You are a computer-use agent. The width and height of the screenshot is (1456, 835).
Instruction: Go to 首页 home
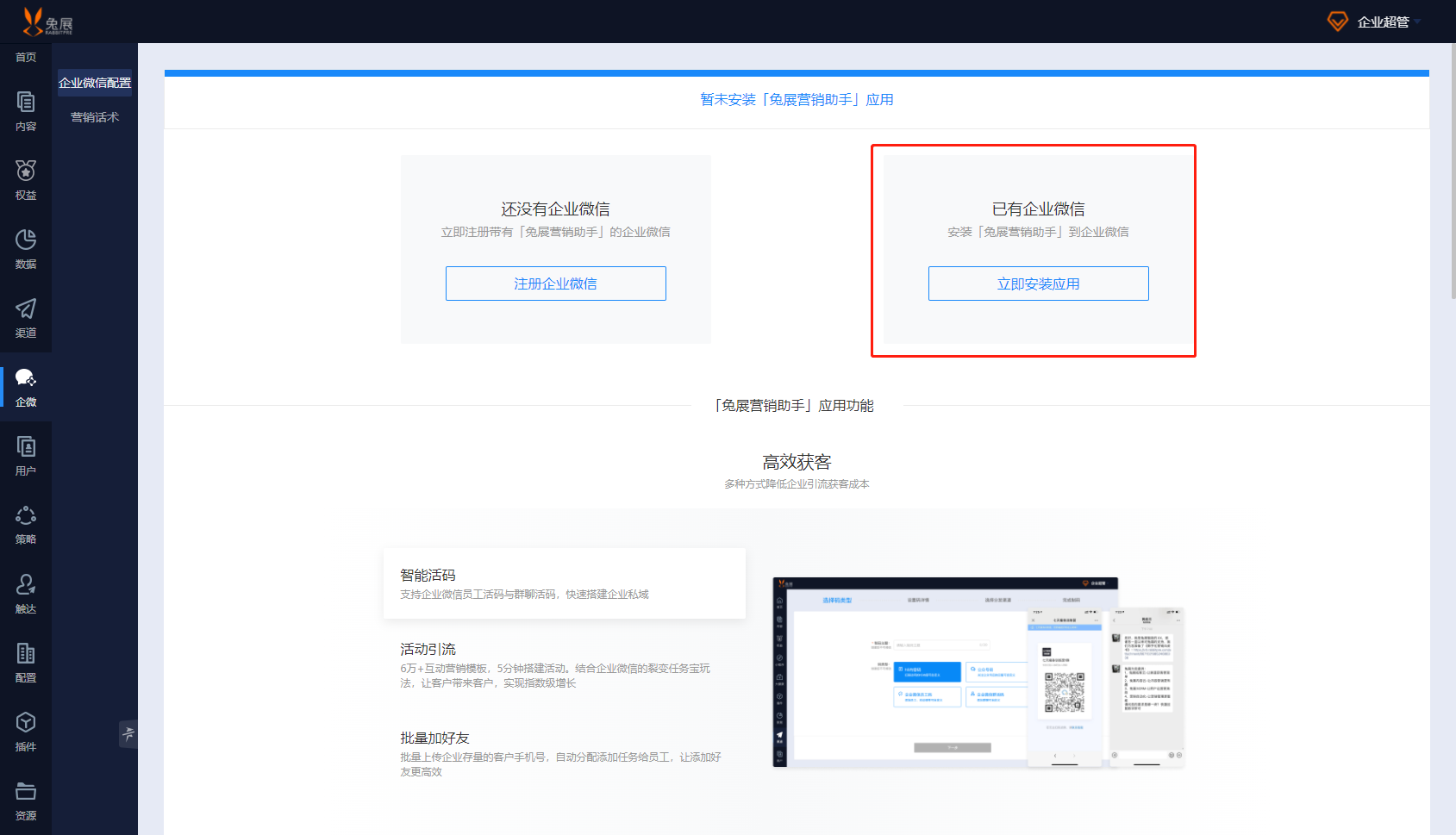(26, 57)
